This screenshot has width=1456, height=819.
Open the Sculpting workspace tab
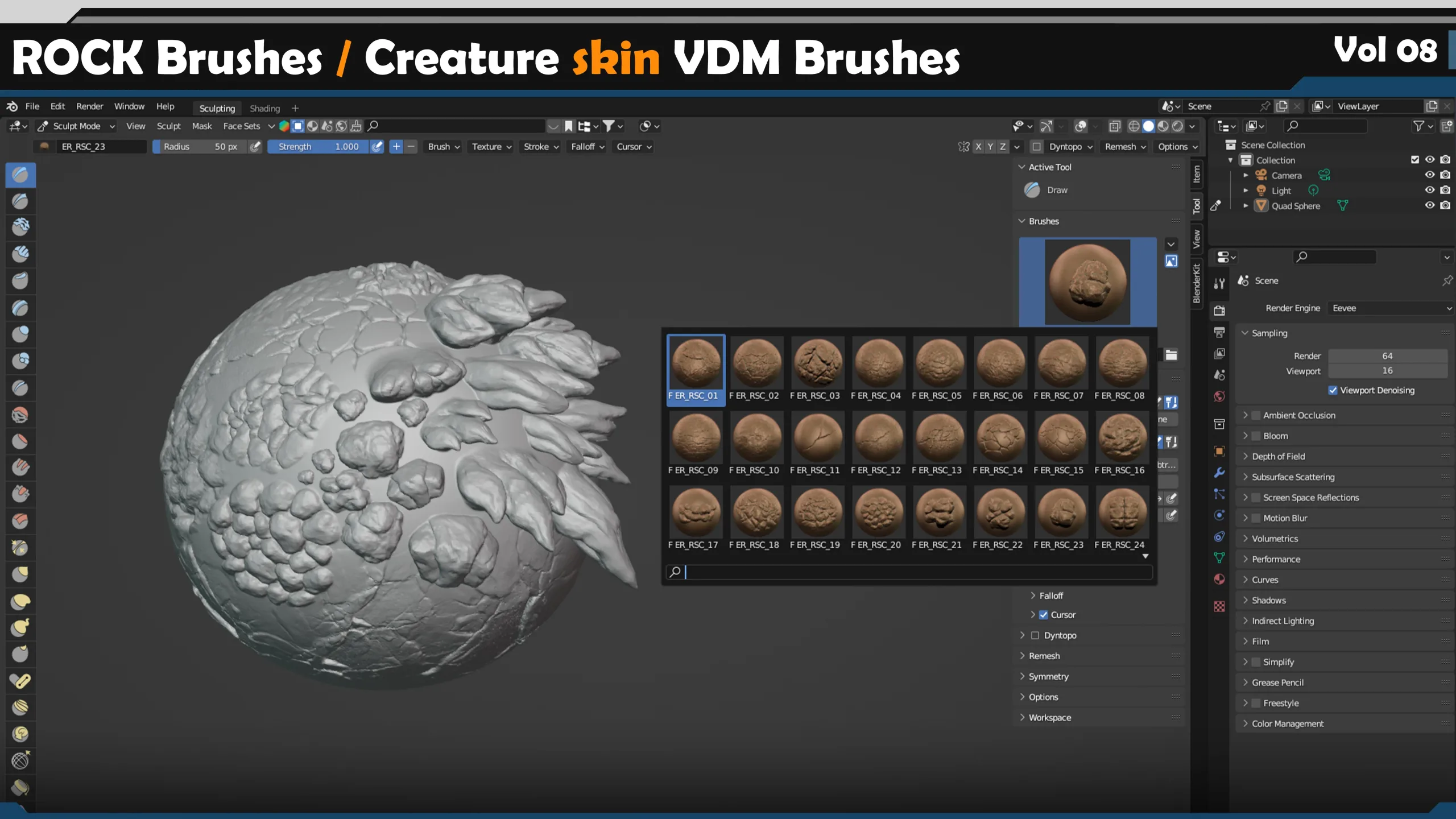(x=215, y=108)
